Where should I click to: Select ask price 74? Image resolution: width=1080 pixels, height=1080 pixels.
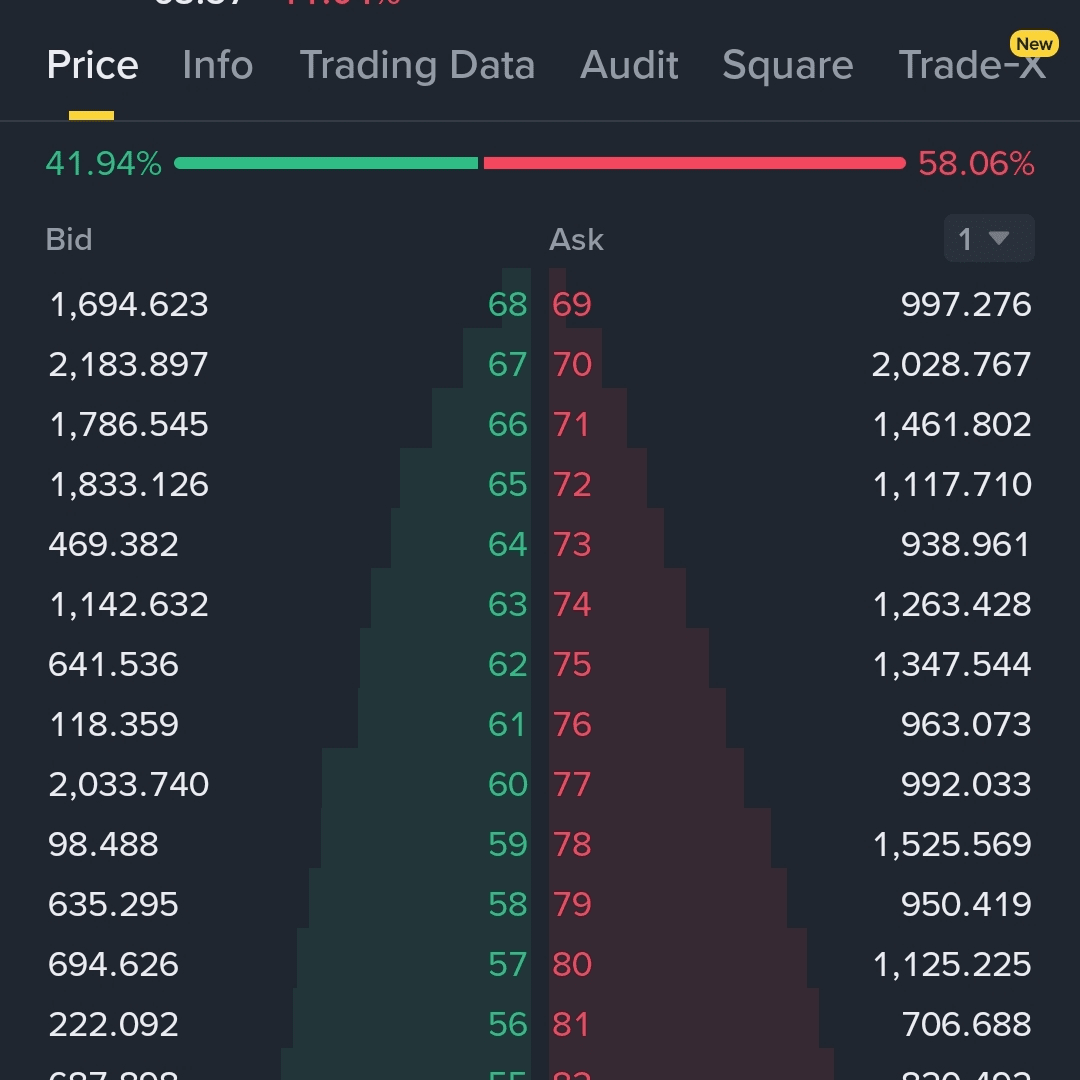coord(572,604)
